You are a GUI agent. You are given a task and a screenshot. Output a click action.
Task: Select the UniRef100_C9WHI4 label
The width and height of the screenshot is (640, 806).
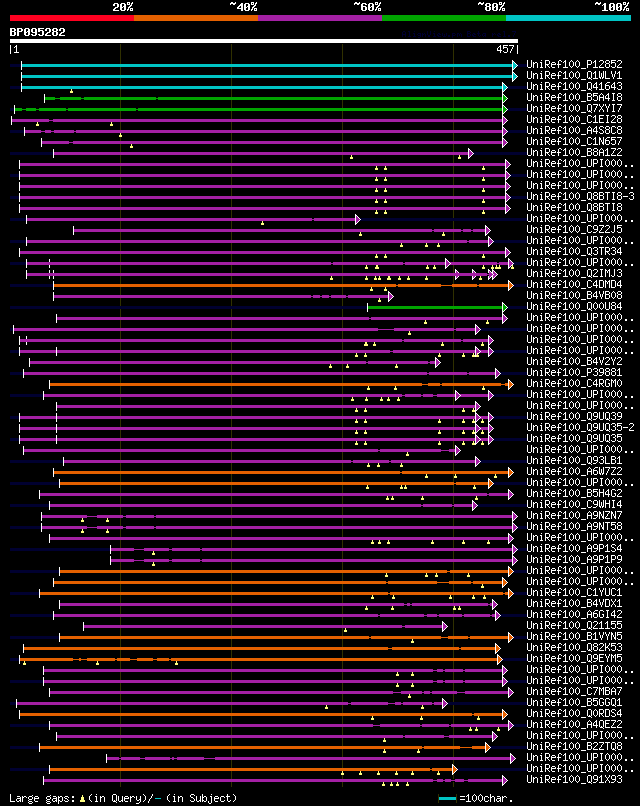574,504
